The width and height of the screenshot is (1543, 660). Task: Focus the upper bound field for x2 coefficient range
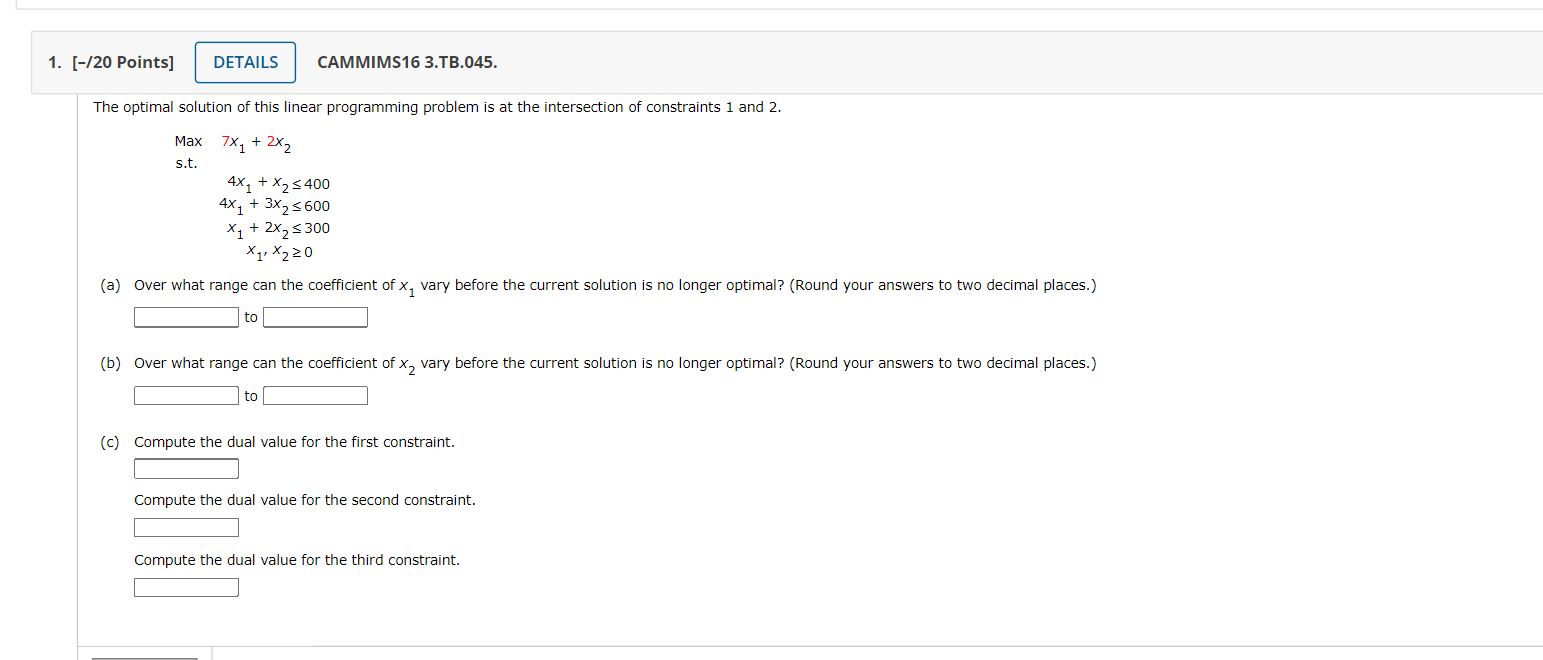click(315, 396)
